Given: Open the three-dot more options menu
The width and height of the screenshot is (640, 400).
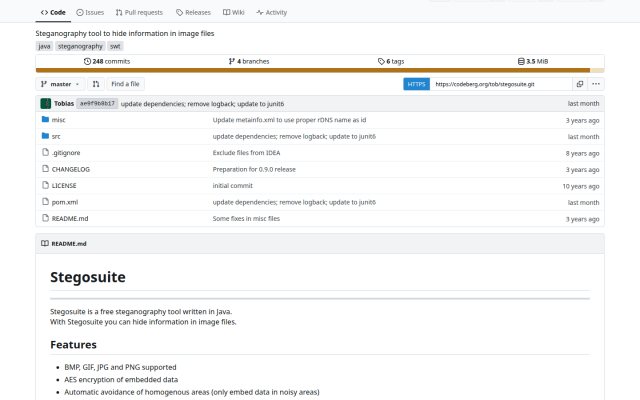Looking at the screenshot, I should coord(596,84).
